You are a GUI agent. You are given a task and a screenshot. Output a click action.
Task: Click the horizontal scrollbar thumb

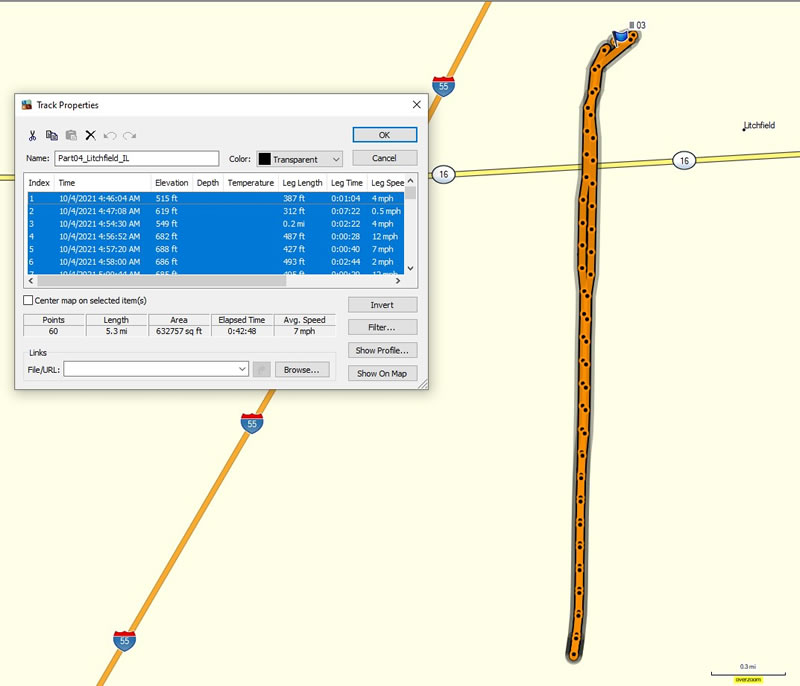tap(162, 281)
